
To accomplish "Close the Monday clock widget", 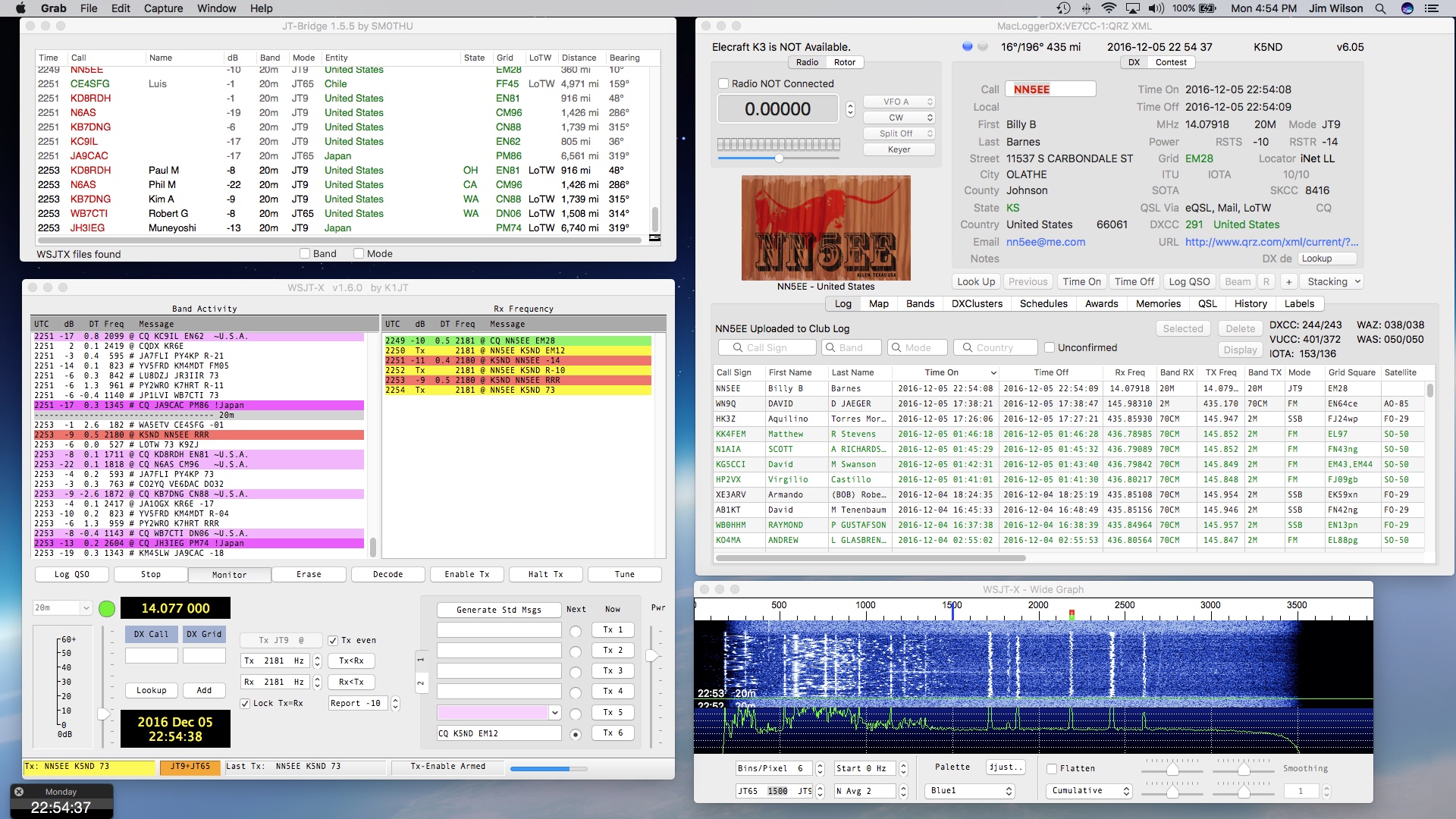I will (x=19, y=792).
